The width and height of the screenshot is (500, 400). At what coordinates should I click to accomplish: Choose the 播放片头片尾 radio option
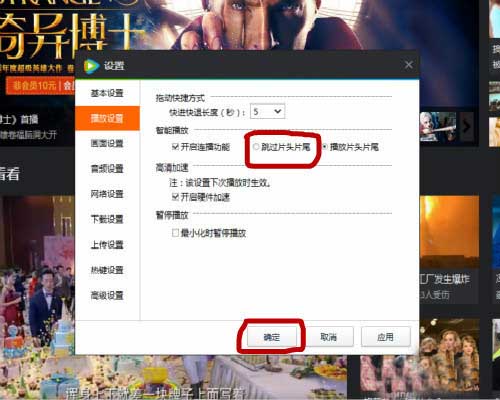point(325,147)
